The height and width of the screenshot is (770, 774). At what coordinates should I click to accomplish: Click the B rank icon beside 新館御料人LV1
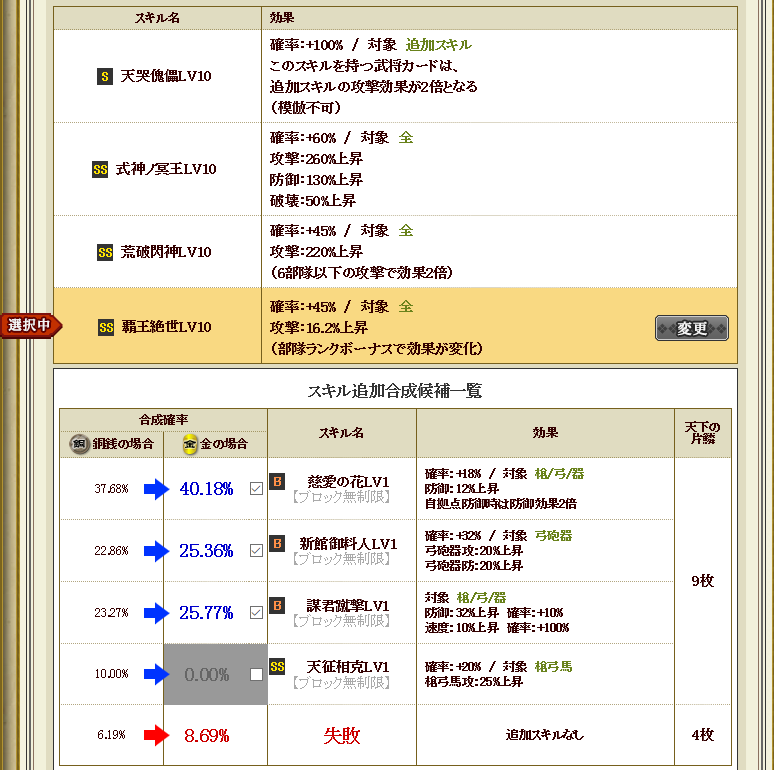[277, 543]
